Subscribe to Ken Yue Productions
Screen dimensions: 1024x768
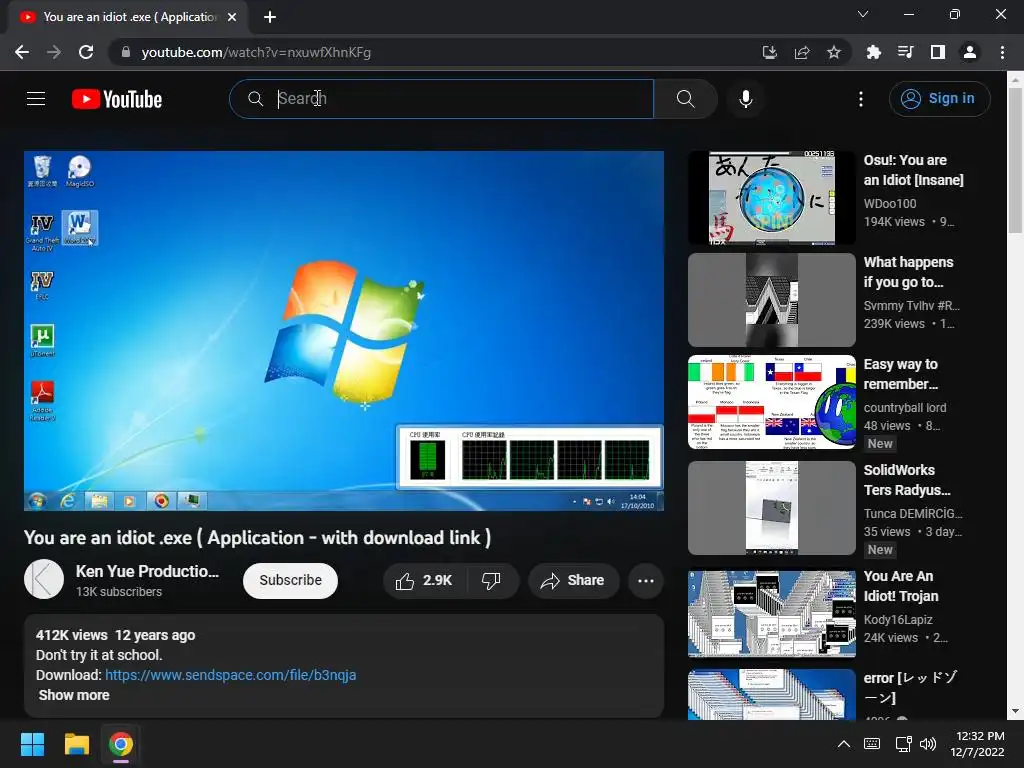(x=290, y=581)
